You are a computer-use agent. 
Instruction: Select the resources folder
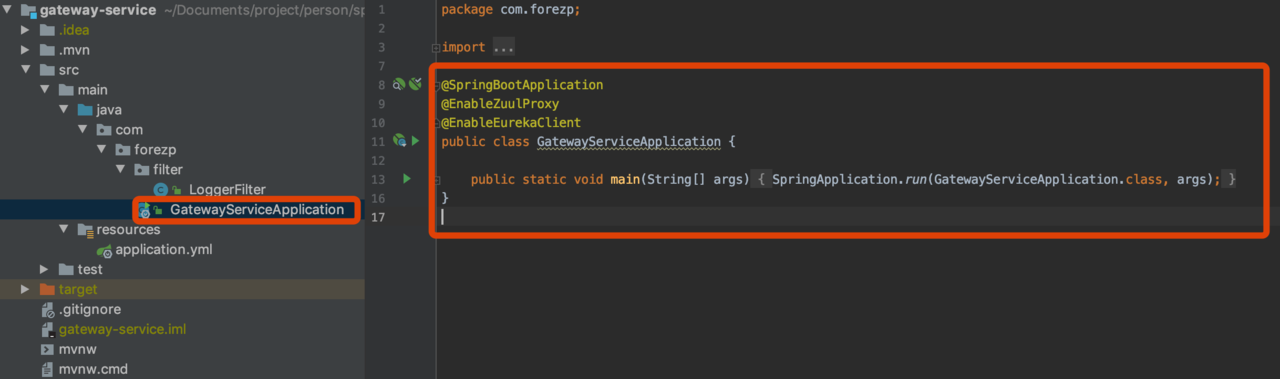pos(128,230)
